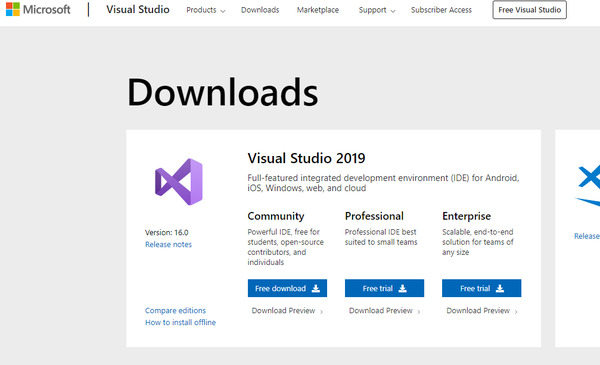This screenshot has width=600, height=365.
Task: Click the Microsoft logo
Action: click(x=38, y=9)
